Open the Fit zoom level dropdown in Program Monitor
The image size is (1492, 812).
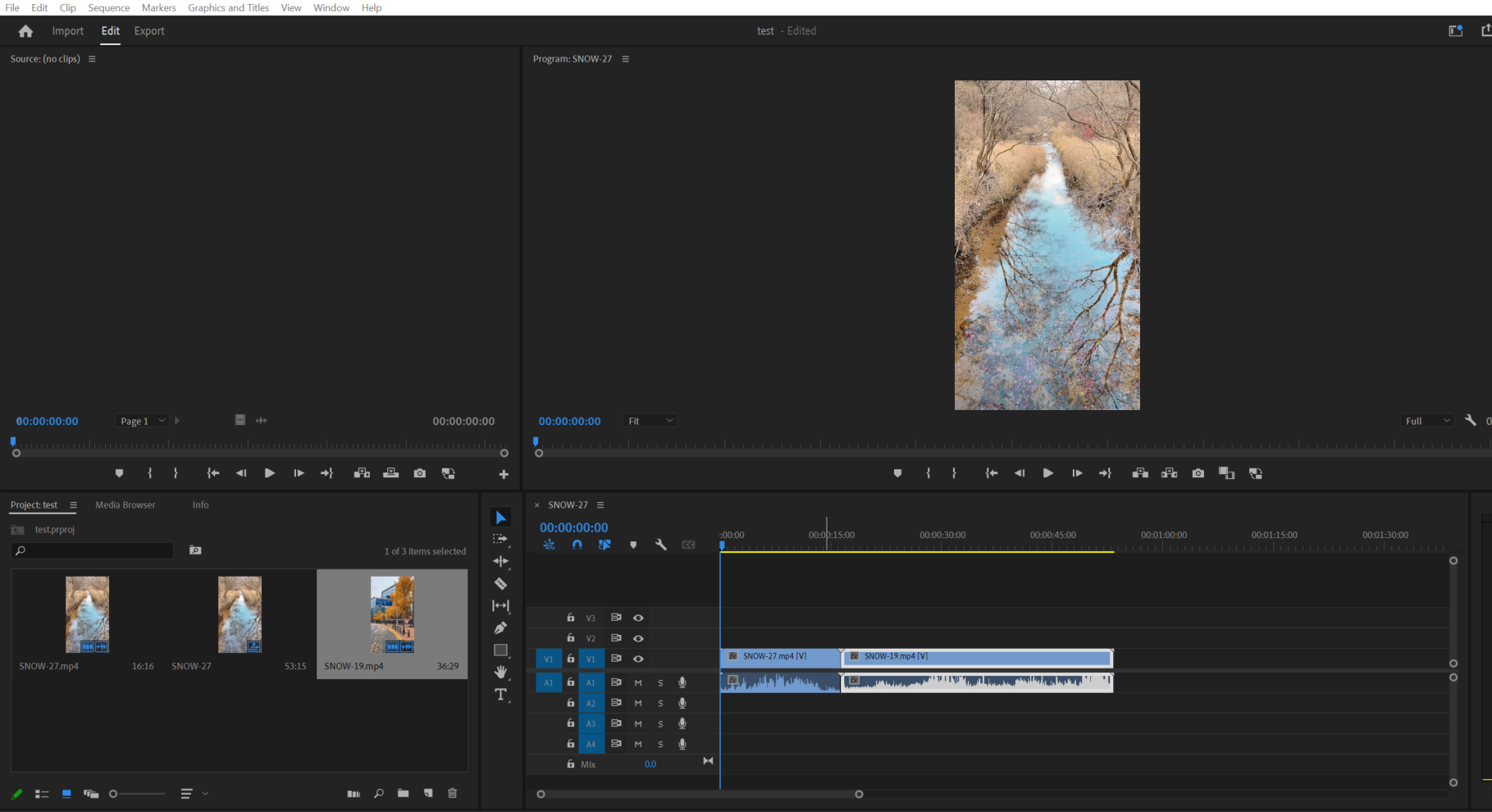650,421
